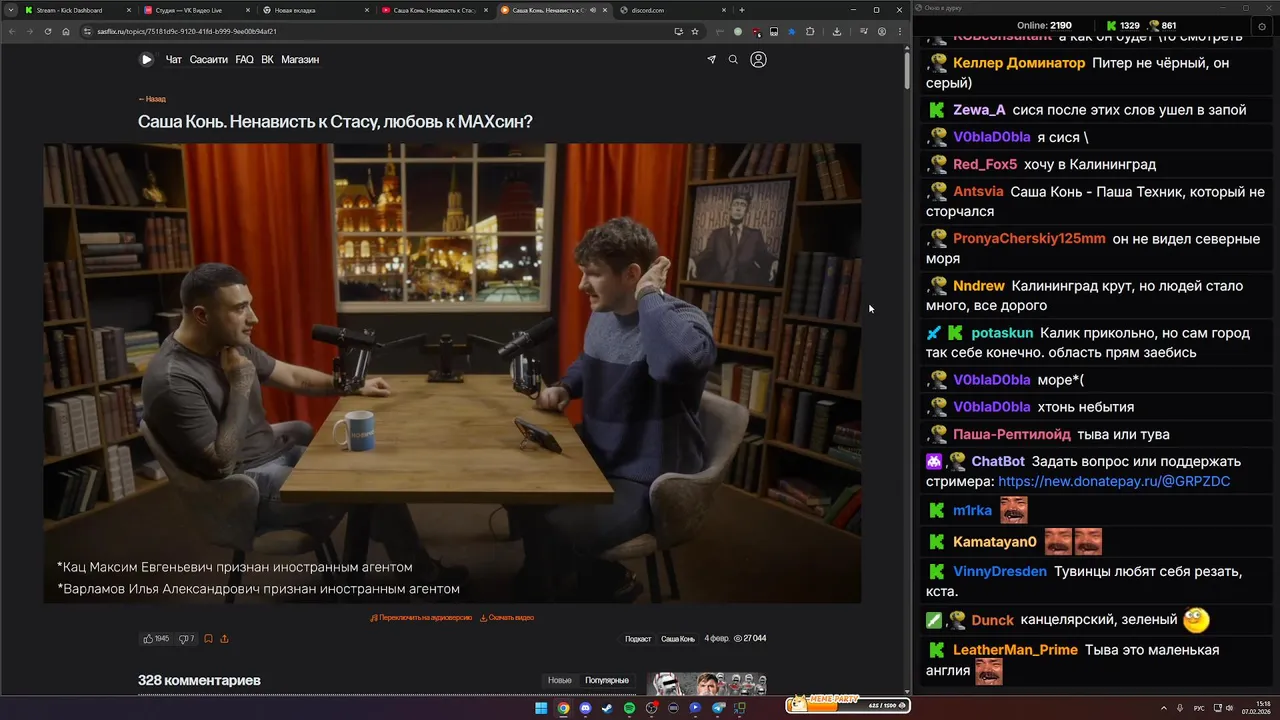This screenshot has height=720, width=1280.
Task: Open Telegram from the taskbar
Action: pyautogui.click(x=718, y=708)
